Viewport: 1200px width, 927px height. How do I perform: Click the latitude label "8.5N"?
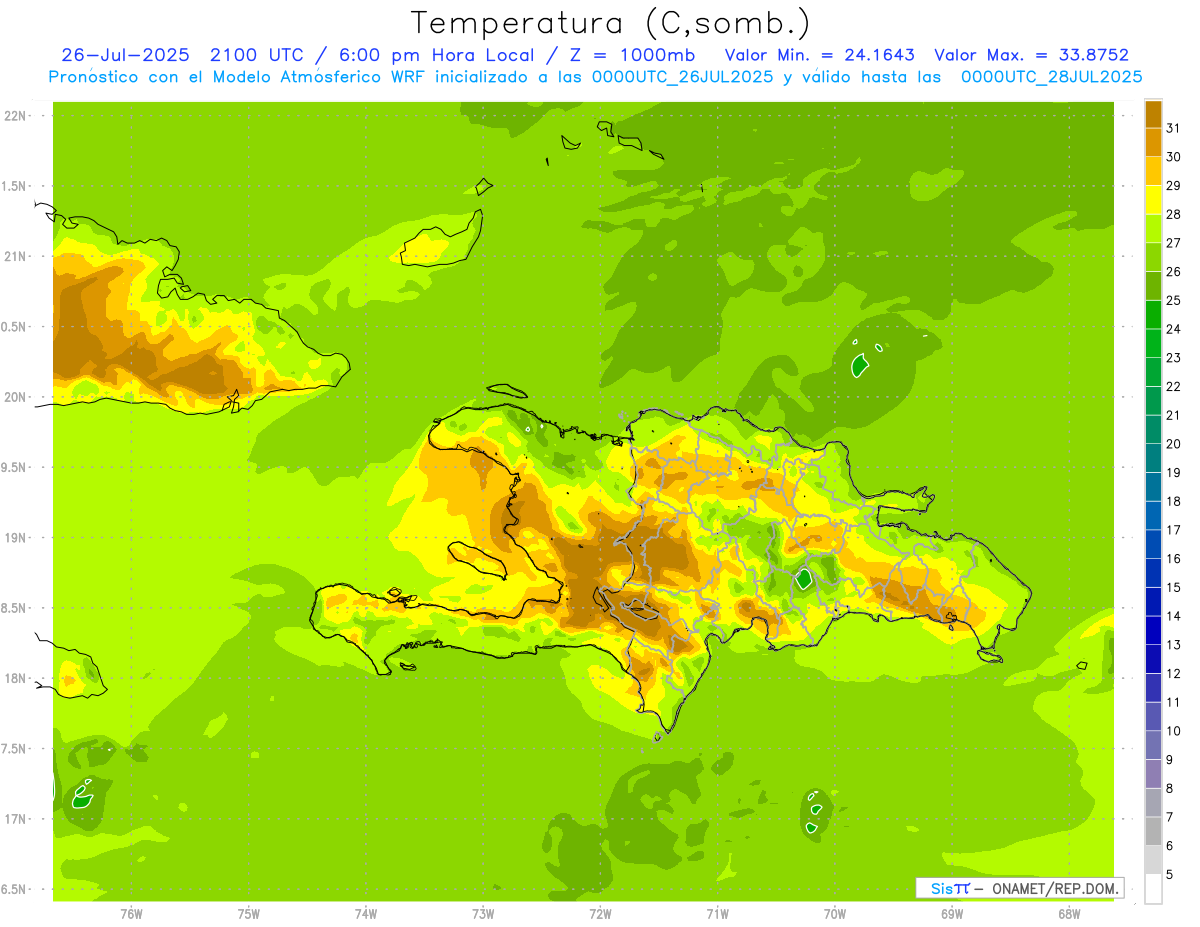[x=14, y=608]
